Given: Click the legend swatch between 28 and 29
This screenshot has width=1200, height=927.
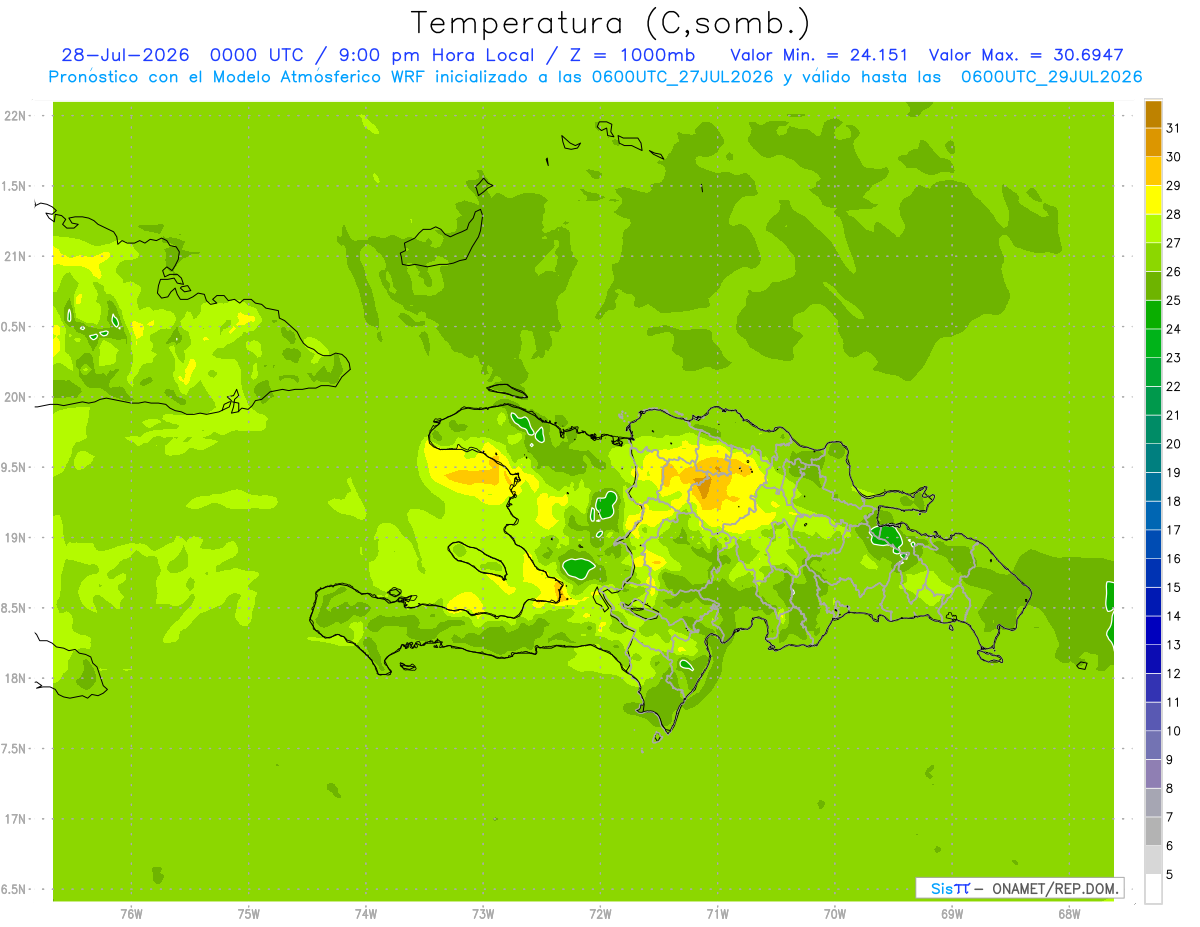Looking at the screenshot, I should [1153, 200].
